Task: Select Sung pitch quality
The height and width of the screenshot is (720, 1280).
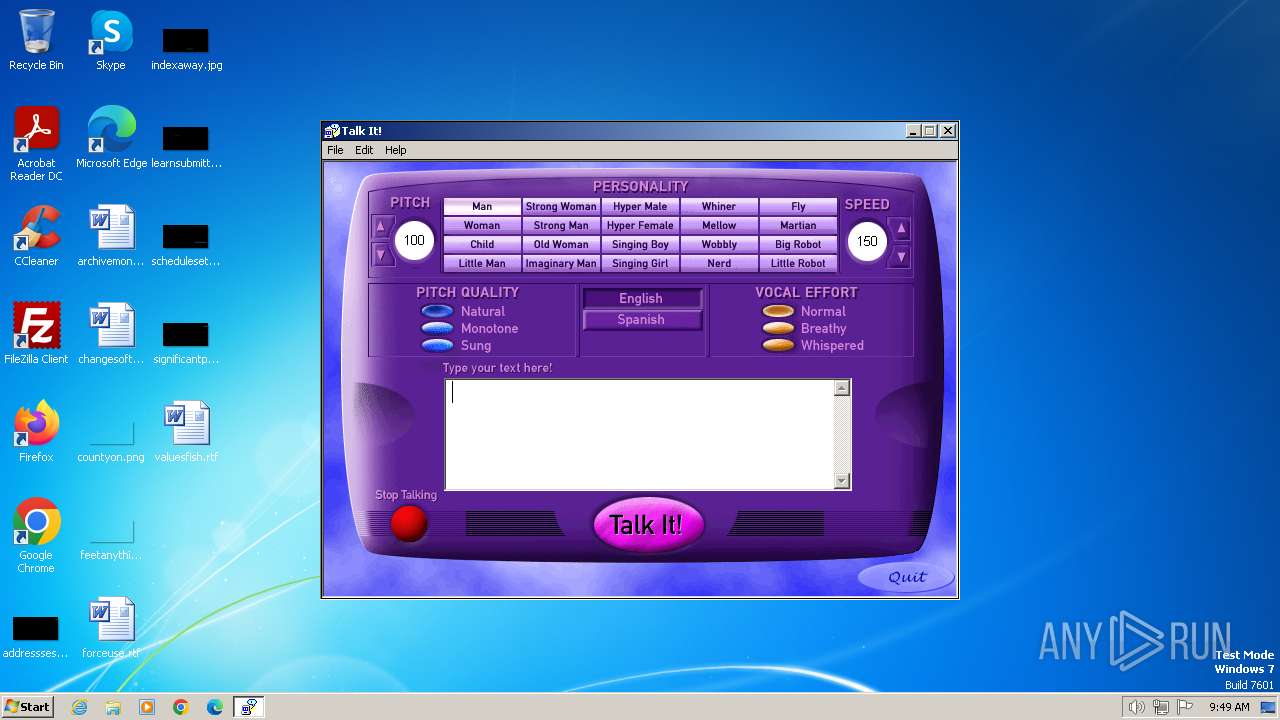Action: (x=437, y=345)
